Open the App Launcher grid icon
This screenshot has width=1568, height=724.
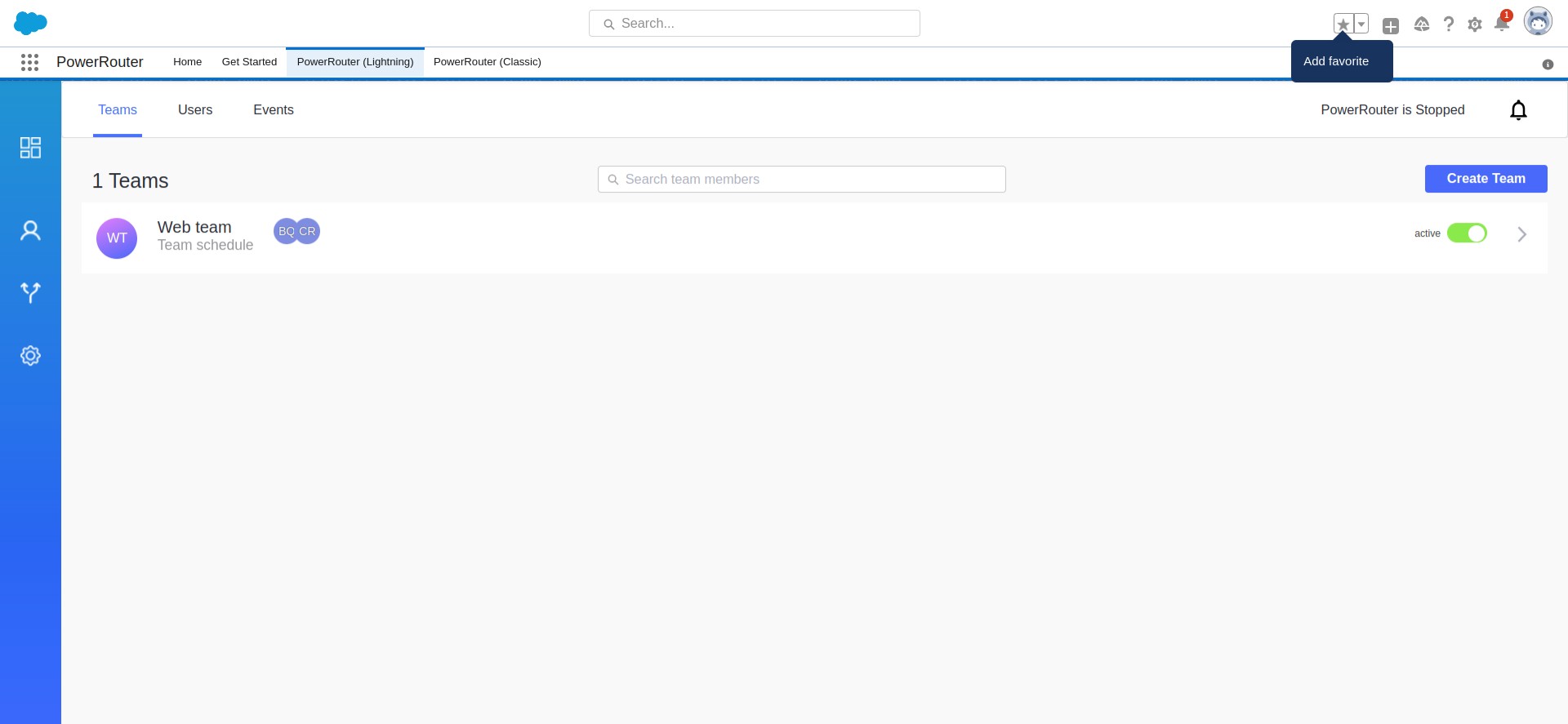click(30, 62)
